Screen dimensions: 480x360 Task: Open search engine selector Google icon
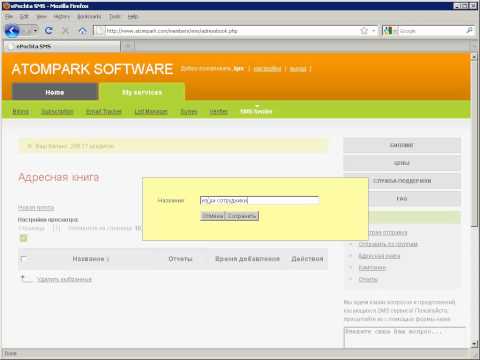coord(389,31)
